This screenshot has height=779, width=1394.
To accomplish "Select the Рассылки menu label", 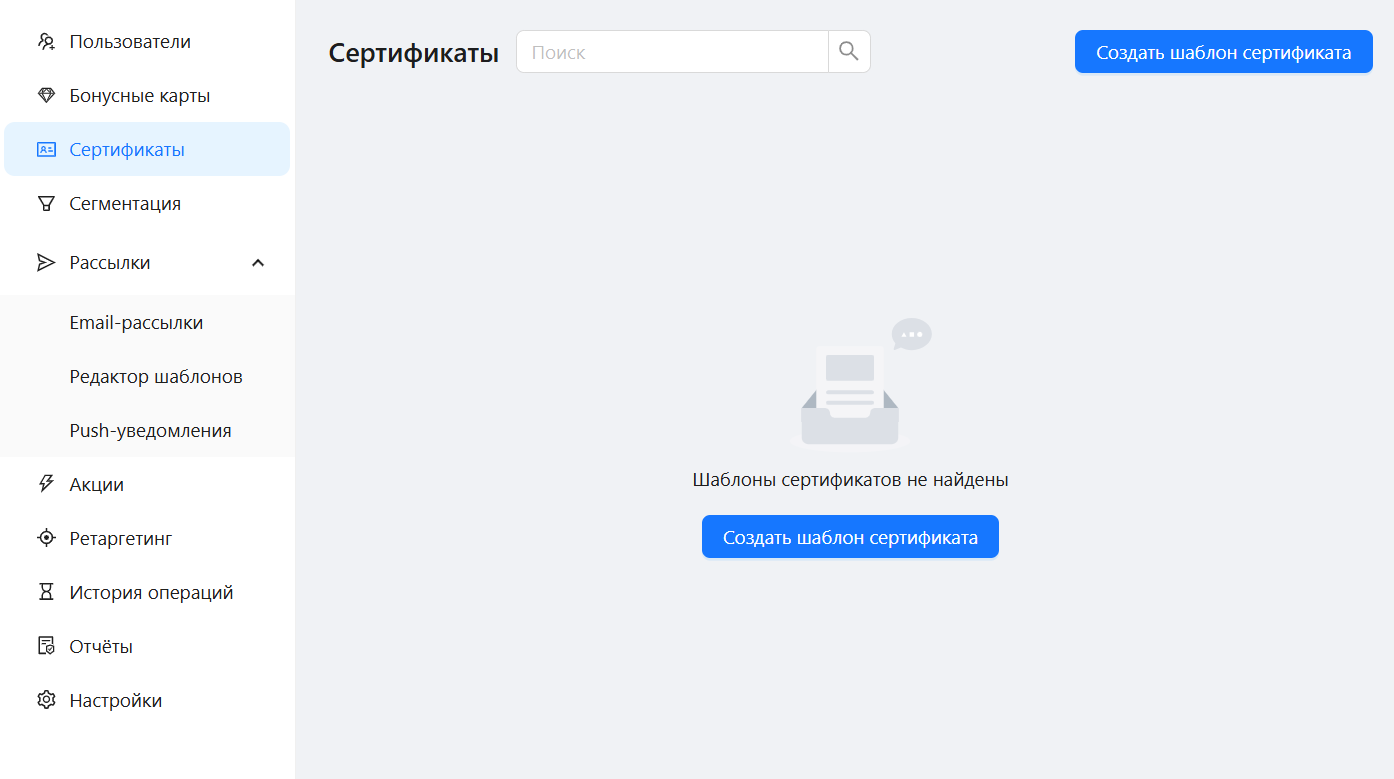I will click(110, 263).
